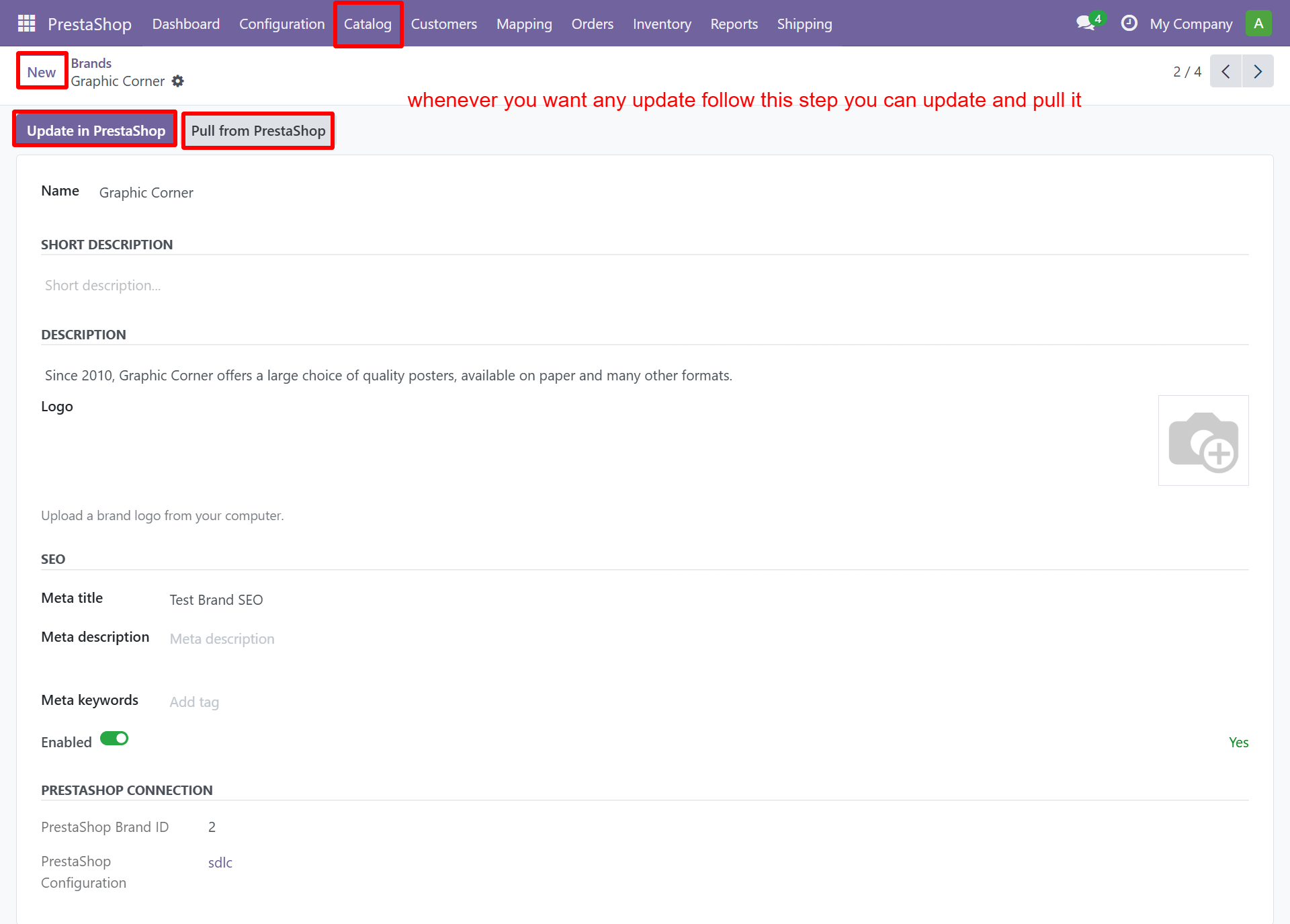1290x924 pixels.
Task: Expand the Reports menu
Action: [734, 24]
